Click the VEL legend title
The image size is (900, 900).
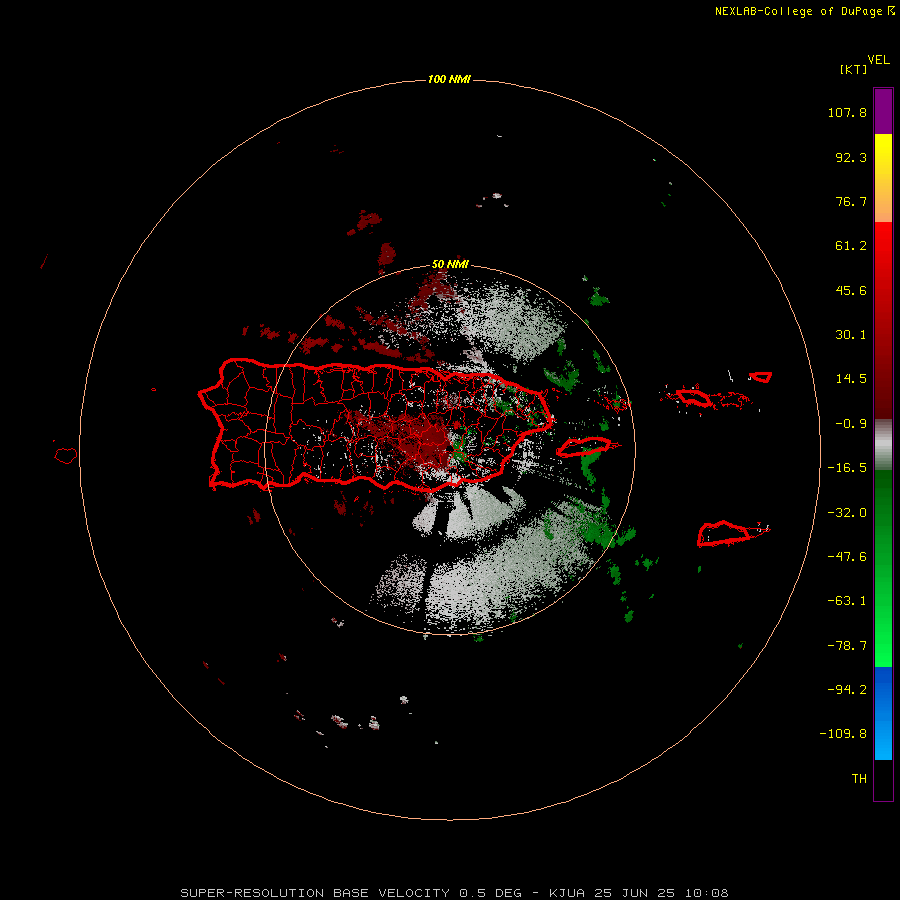878,59
